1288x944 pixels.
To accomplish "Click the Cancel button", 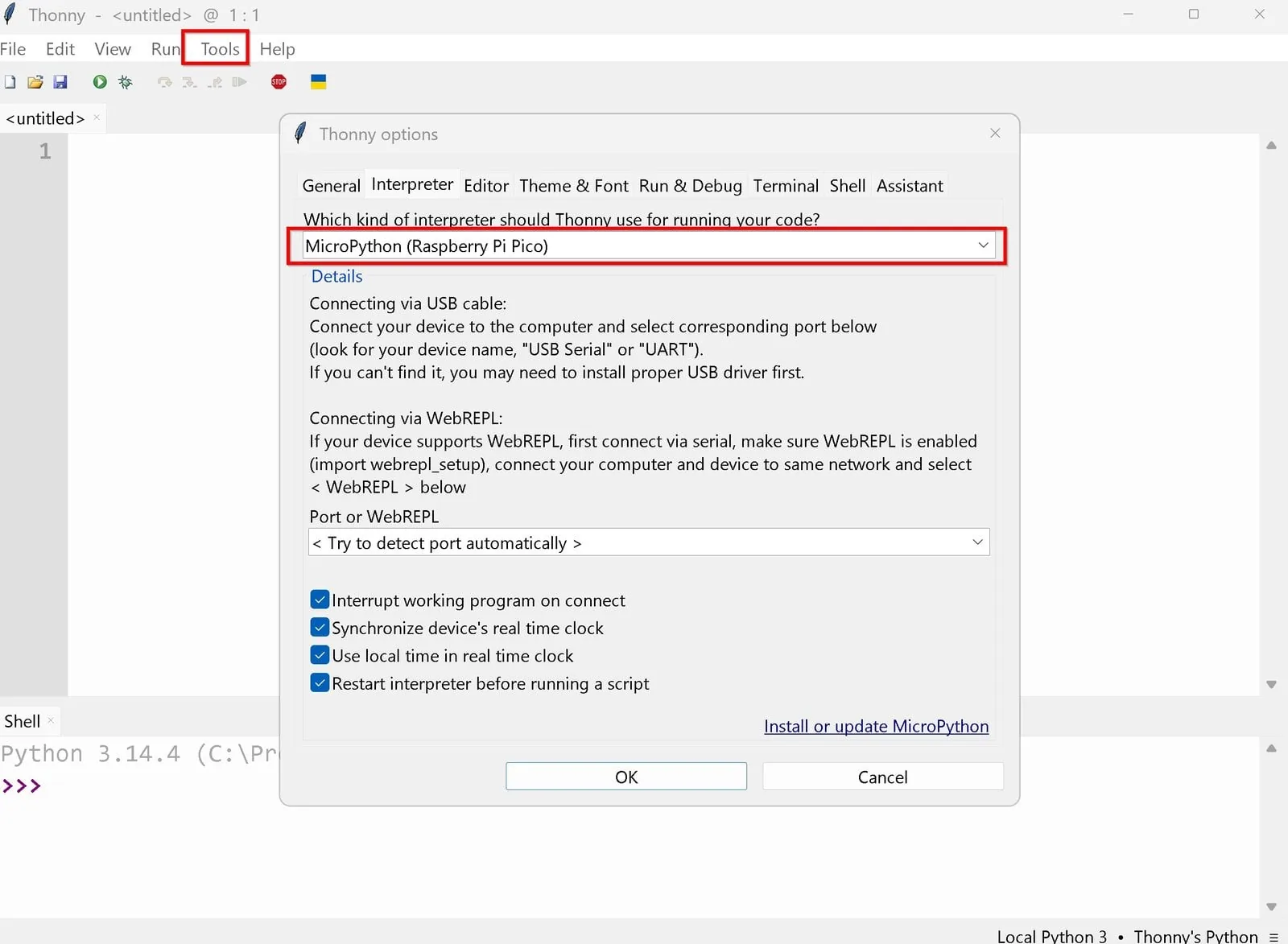I will point(883,777).
